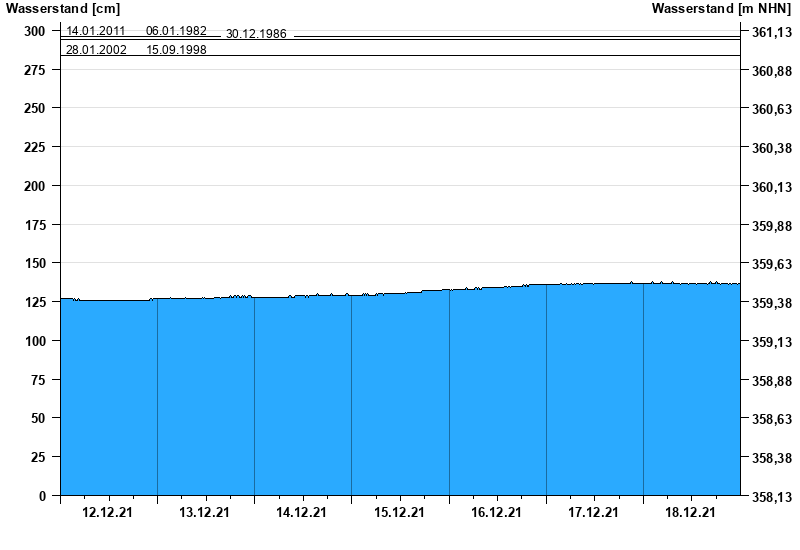The image size is (800, 550).
Task: Select the 17.12.21 date label
Action: click(x=593, y=513)
